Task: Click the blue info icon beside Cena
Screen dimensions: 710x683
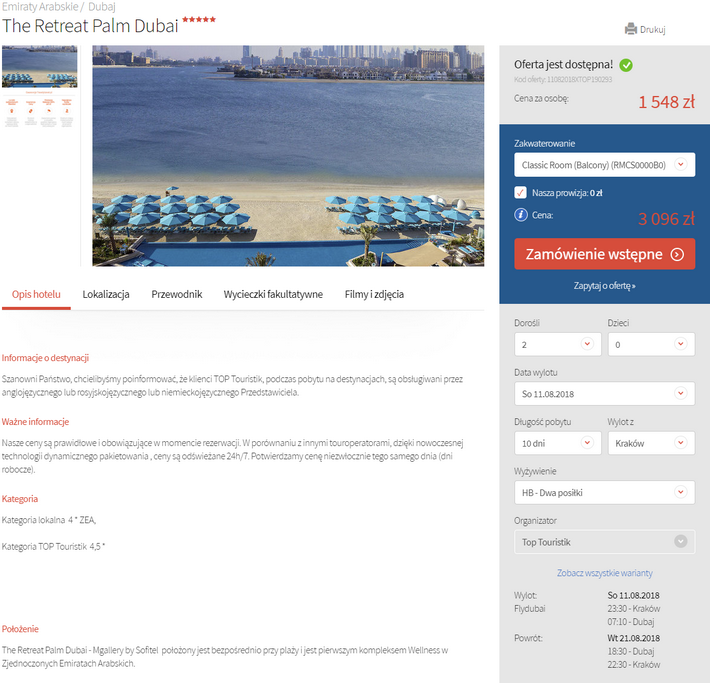Action: coord(521,215)
